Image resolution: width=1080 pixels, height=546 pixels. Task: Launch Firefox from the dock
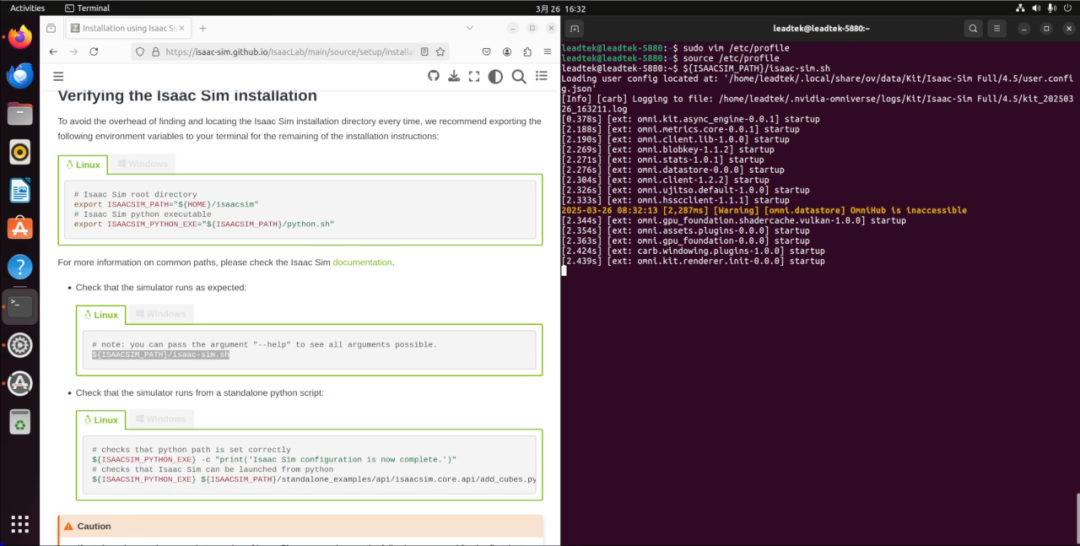tap(20, 37)
